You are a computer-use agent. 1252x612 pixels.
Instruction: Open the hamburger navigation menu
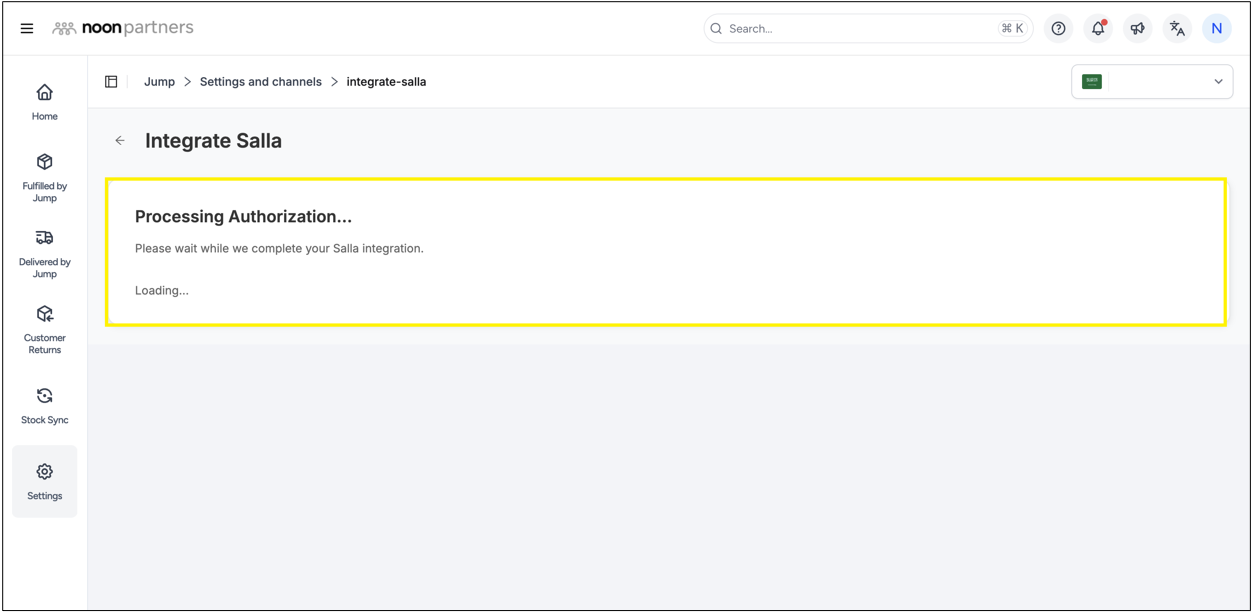[27, 29]
